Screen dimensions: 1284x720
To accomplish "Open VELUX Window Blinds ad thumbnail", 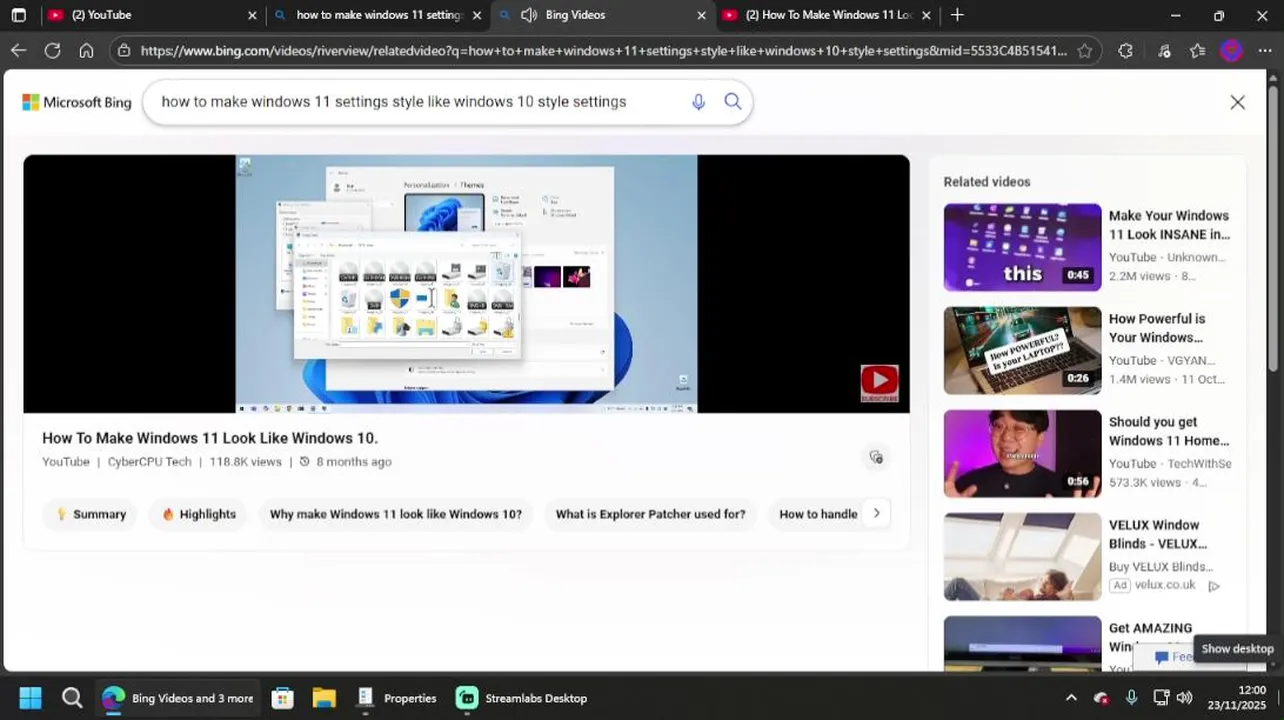I will click(x=1022, y=556).
